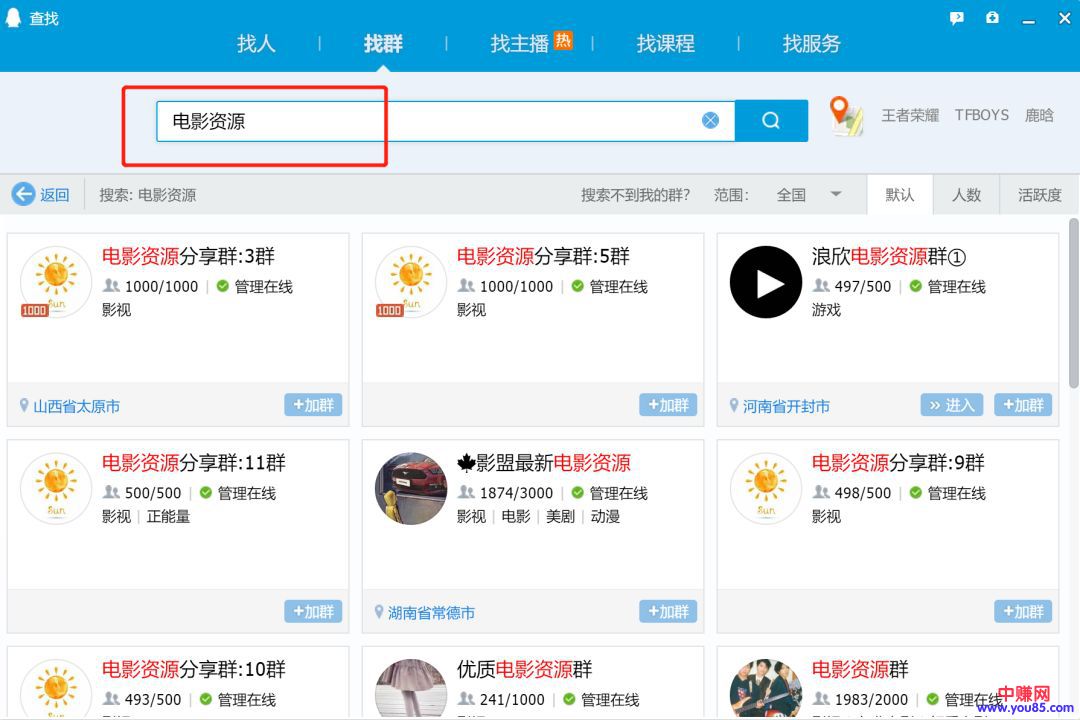Switch to the 找人 tab

(x=256, y=44)
